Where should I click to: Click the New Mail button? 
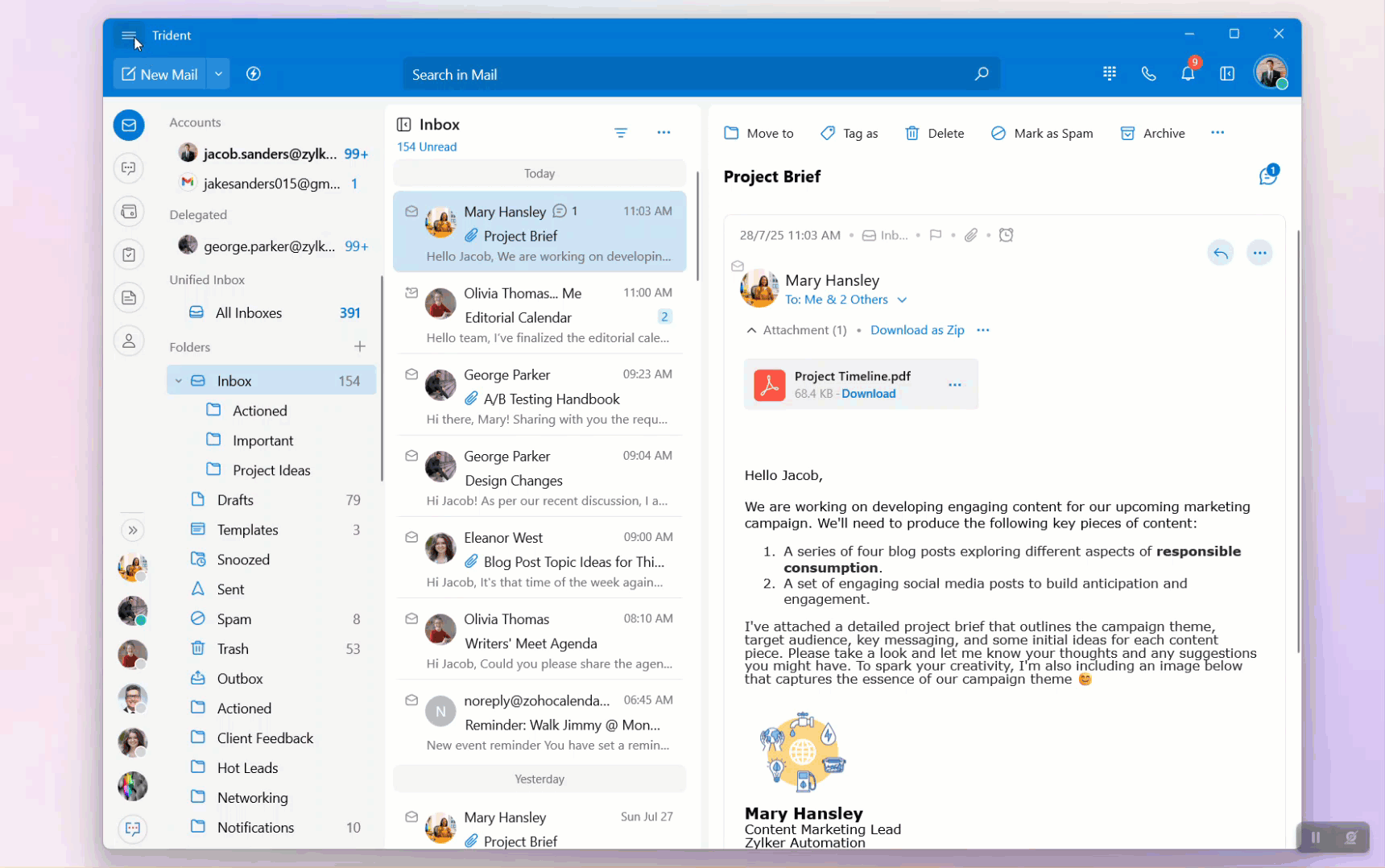click(x=159, y=74)
